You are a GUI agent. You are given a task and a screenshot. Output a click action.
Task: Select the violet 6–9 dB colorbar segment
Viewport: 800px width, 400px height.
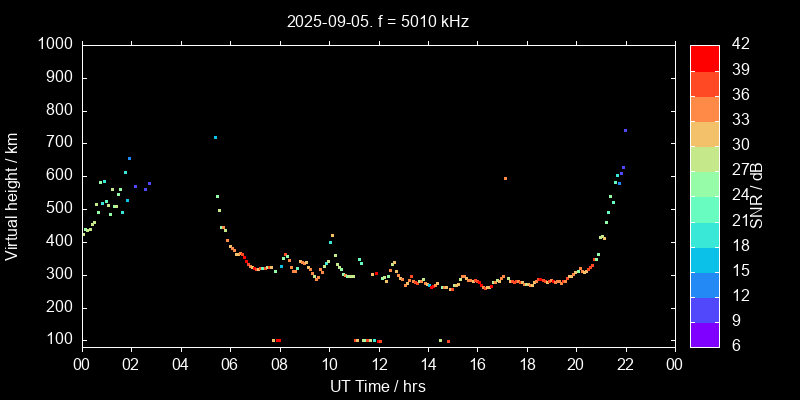(x=705, y=335)
